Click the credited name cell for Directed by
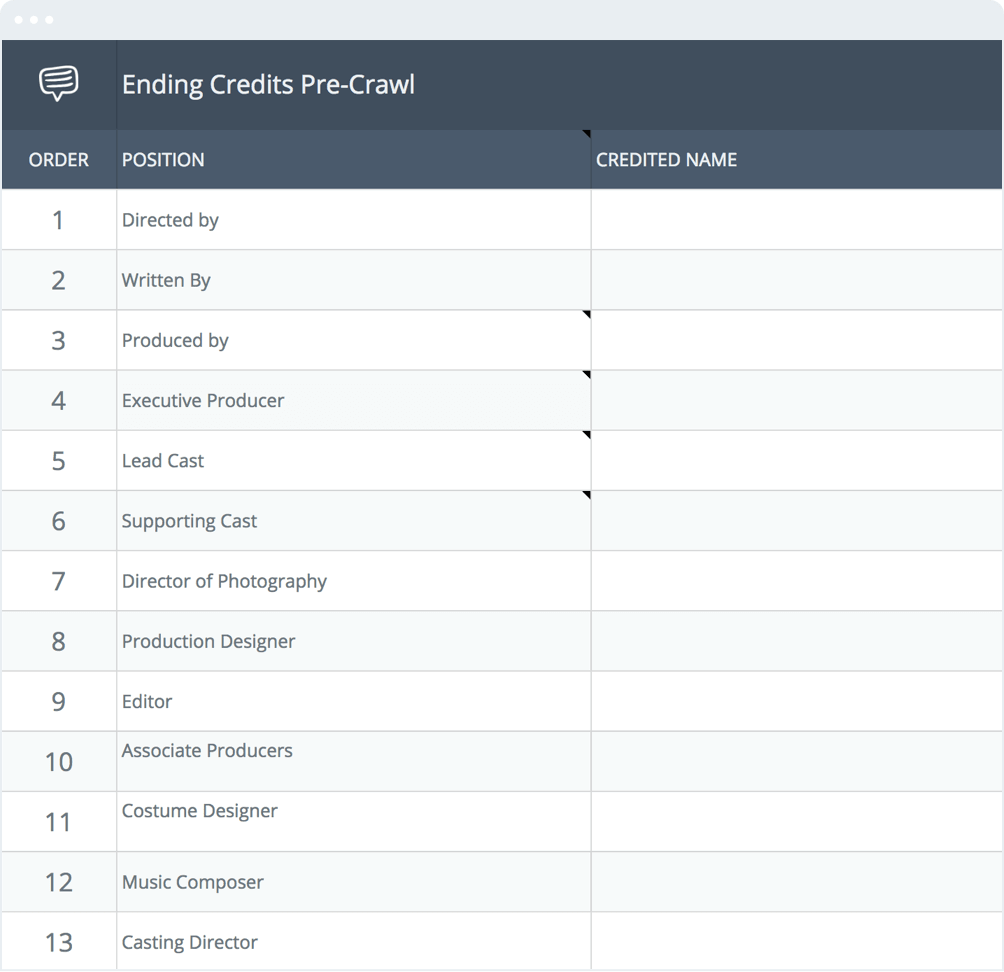 tap(796, 220)
